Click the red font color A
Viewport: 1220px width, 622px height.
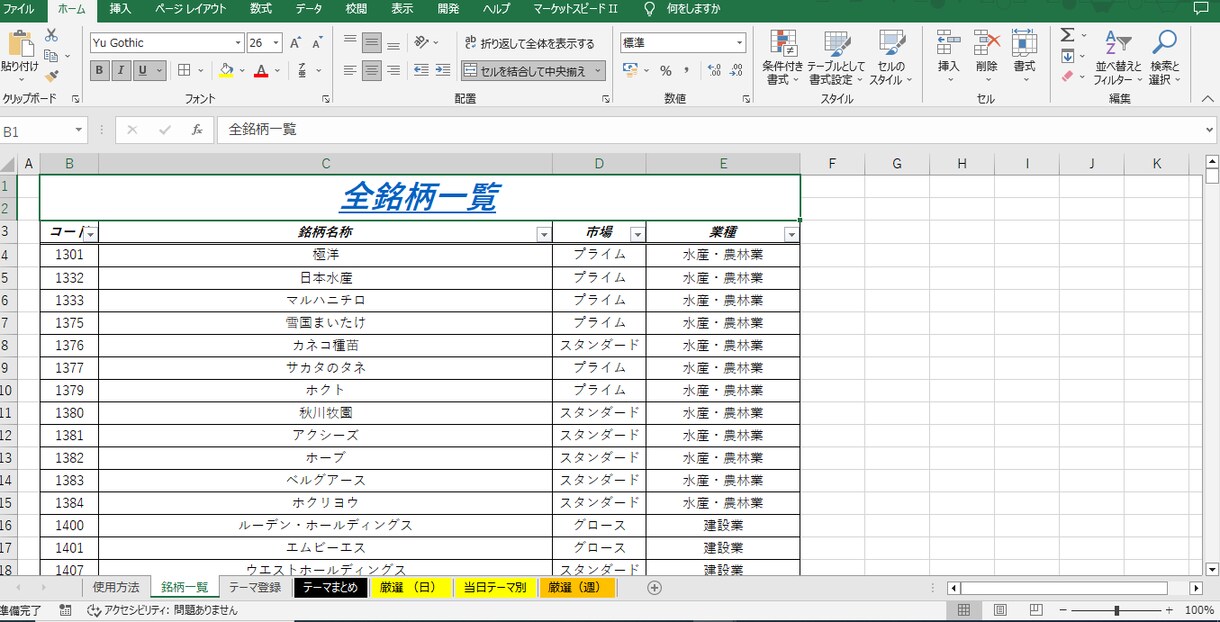pos(261,70)
